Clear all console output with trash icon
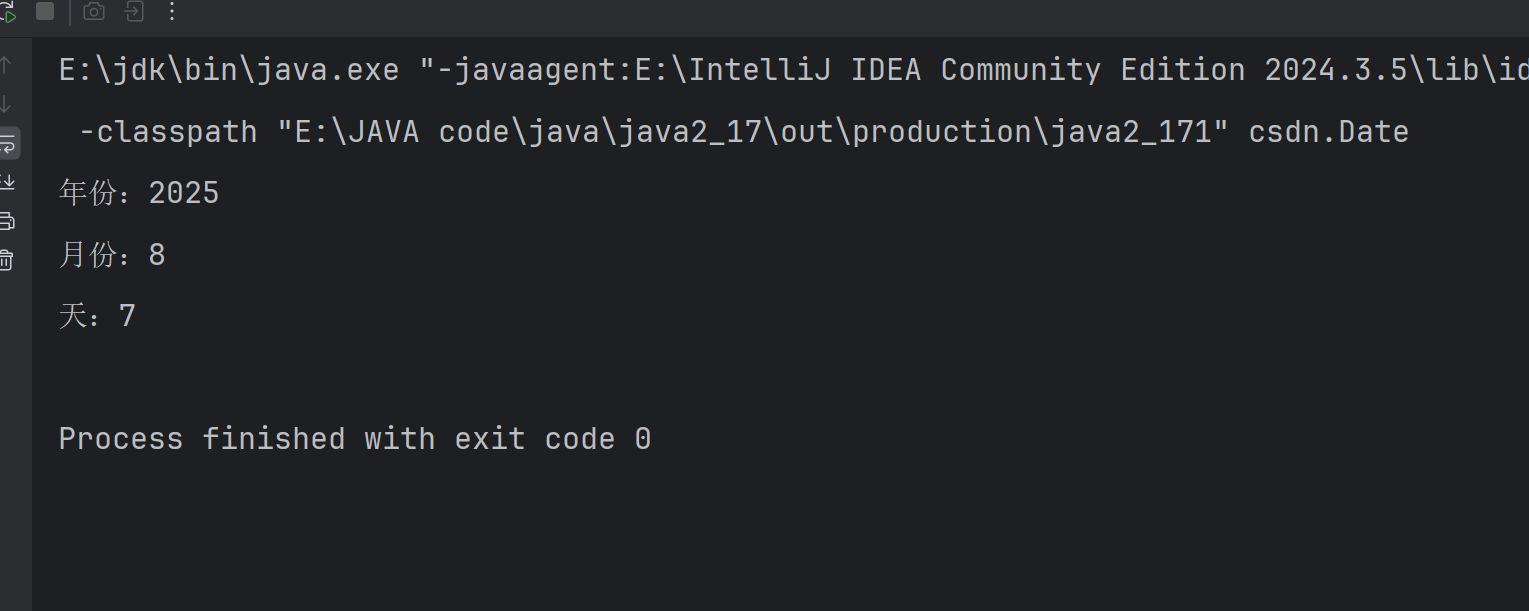Image resolution: width=1529 pixels, height=611 pixels. pyautogui.click(x=6, y=259)
